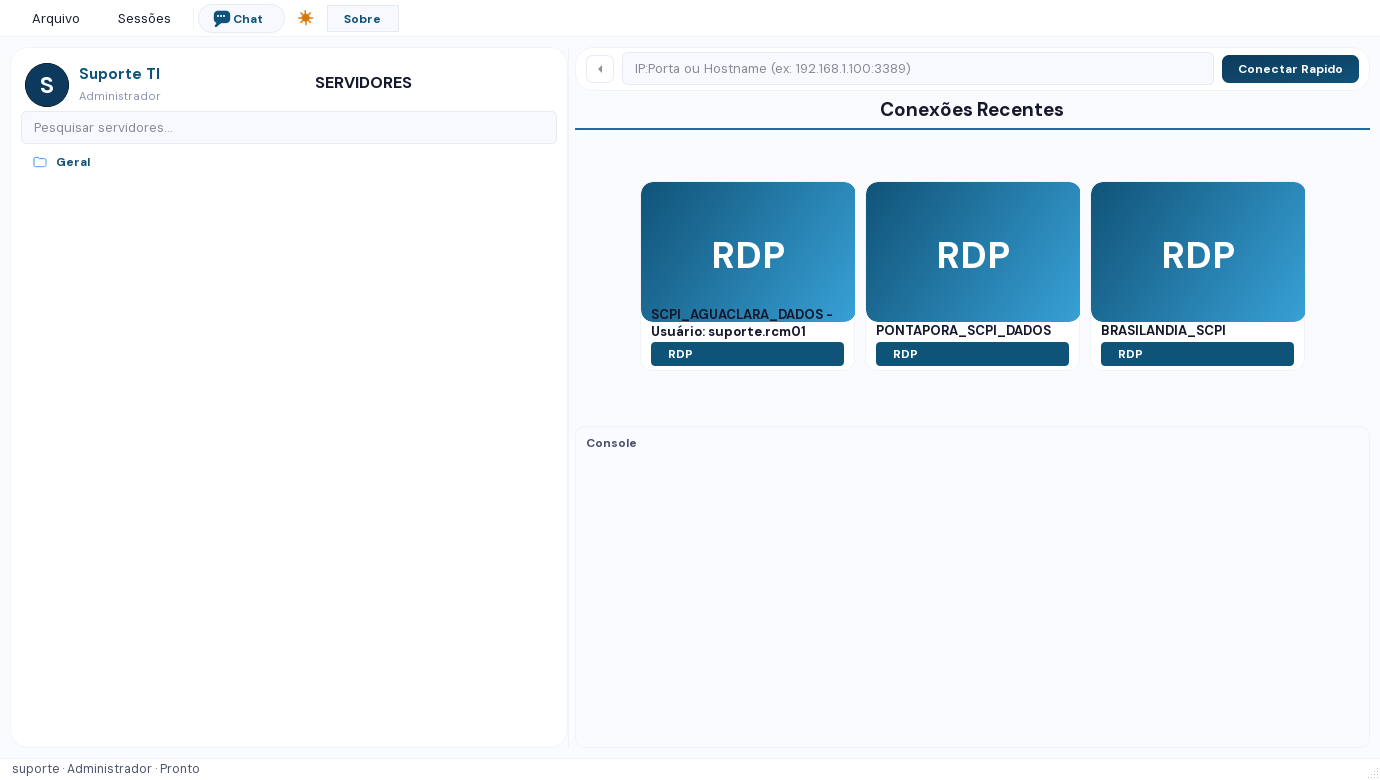Screen dimensions: 1380x780
Task: Click RDP button under BRASILANDIA_SCPI
Action: (1197, 354)
